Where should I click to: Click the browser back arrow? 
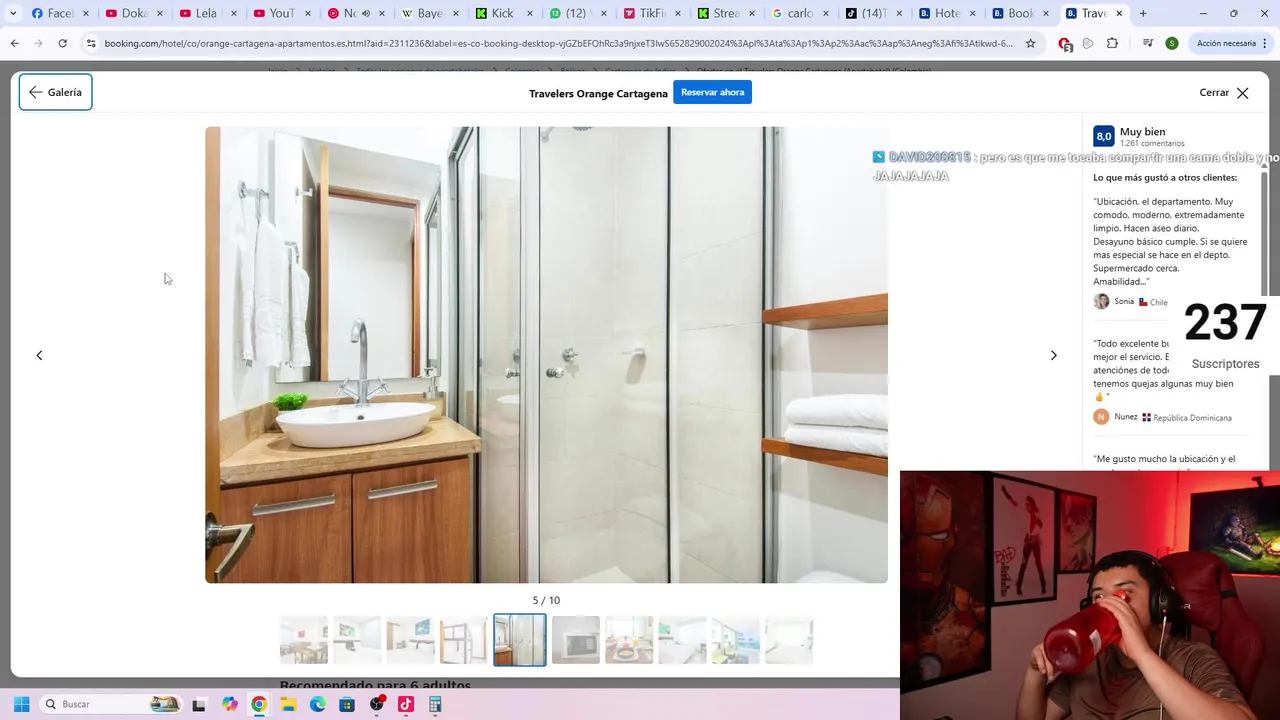[14, 43]
